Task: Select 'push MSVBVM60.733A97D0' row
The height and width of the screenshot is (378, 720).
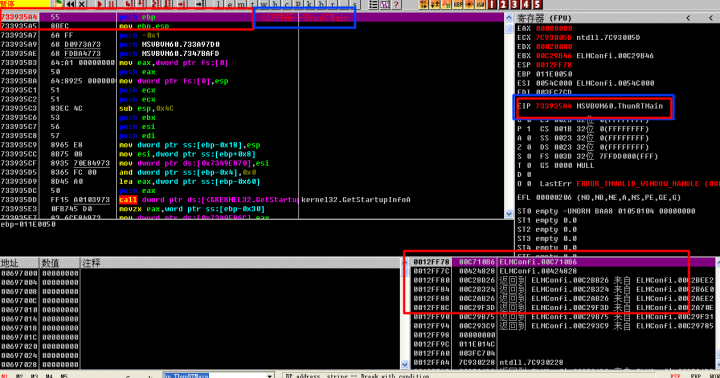Action: click(252, 45)
